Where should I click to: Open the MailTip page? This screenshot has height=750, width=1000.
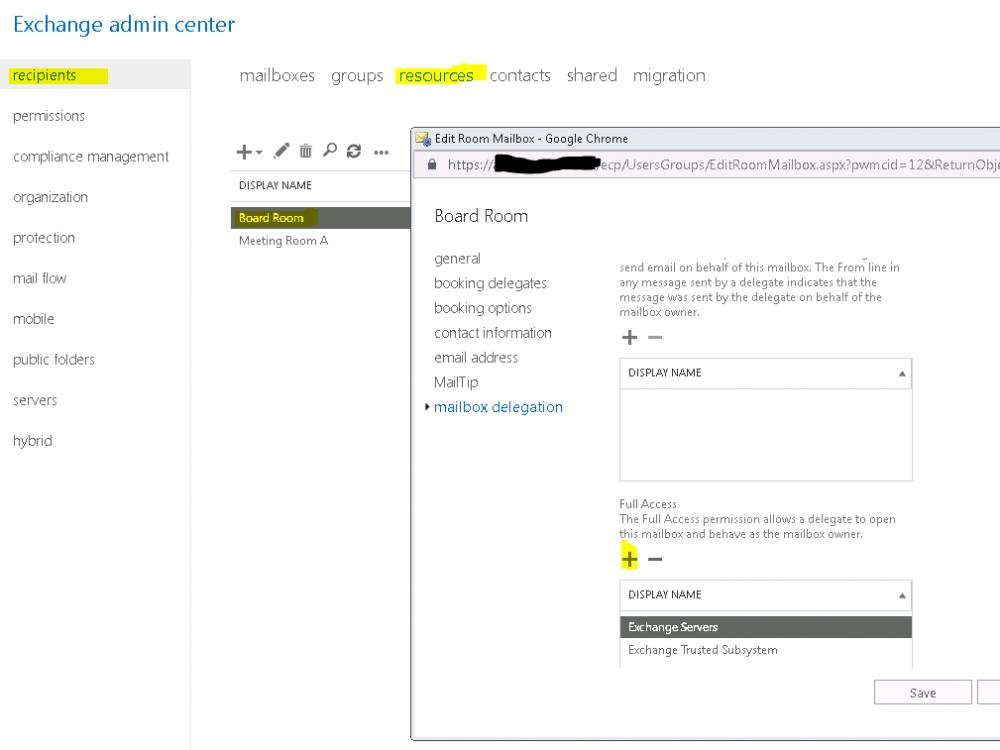point(456,383)
